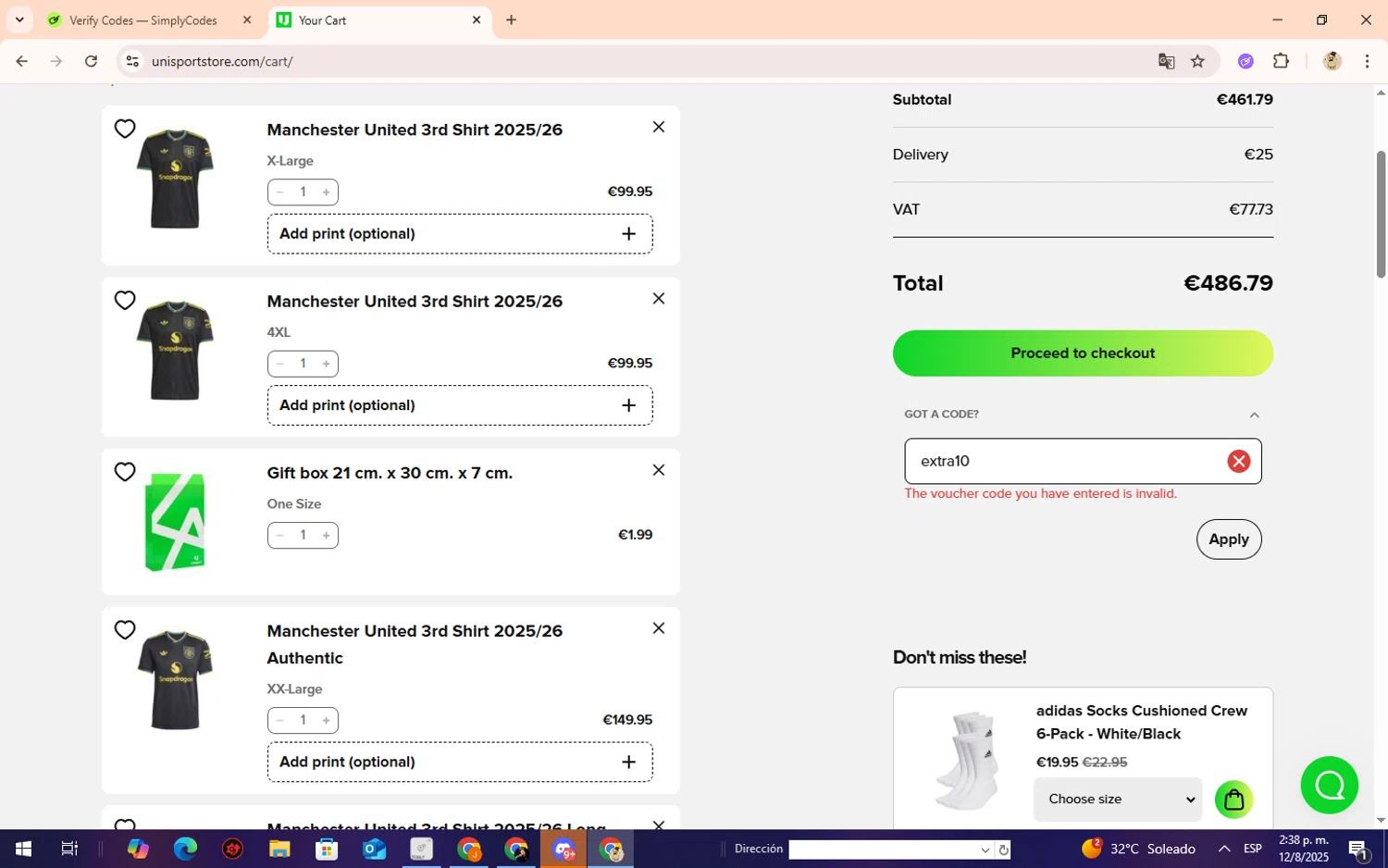View site information icon in address bar
The height and width of the screenshot is (868, 1388).
pos(132,62)
